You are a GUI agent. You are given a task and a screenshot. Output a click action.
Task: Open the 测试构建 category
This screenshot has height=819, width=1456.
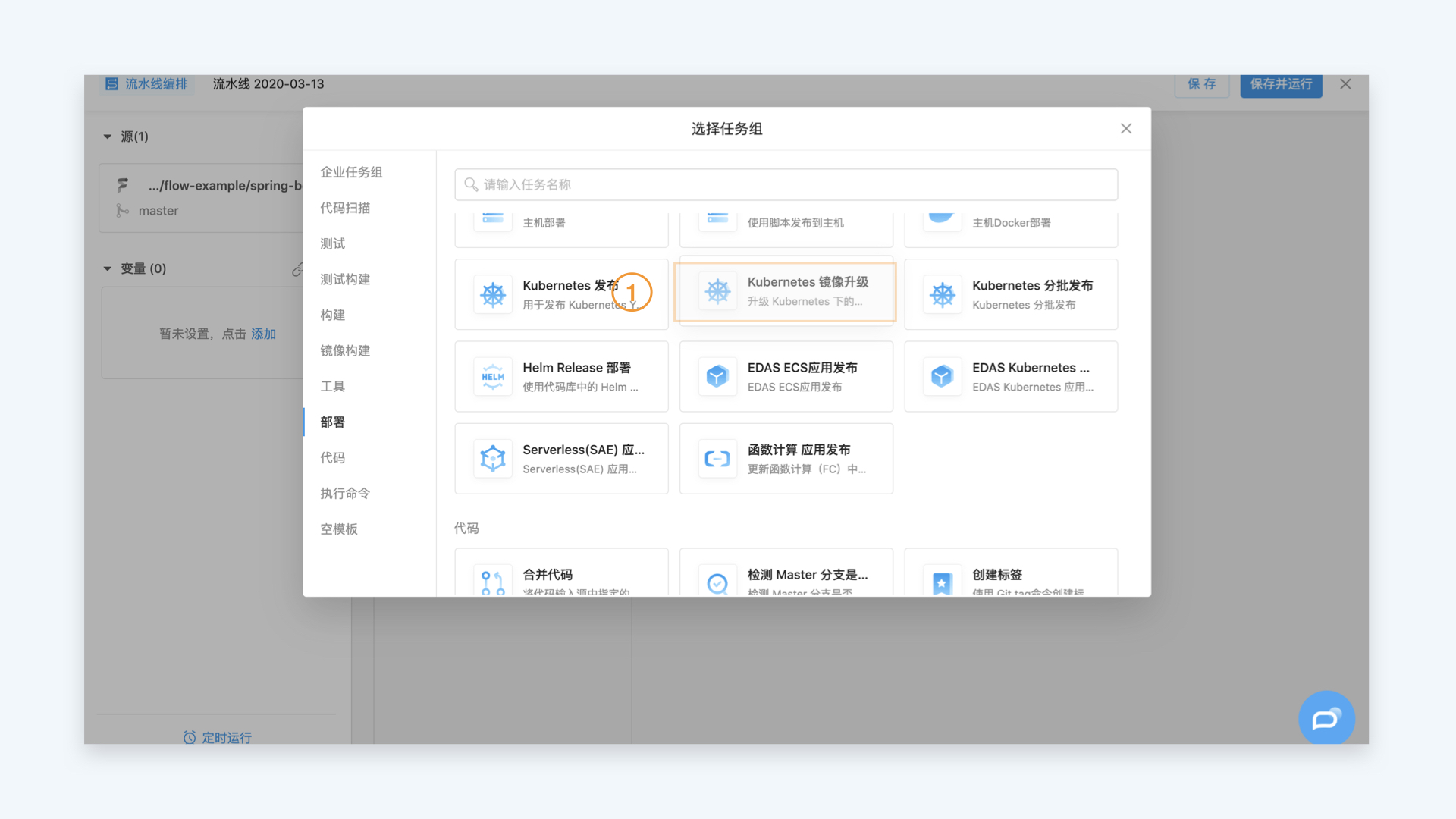click(x=345, y=279)
